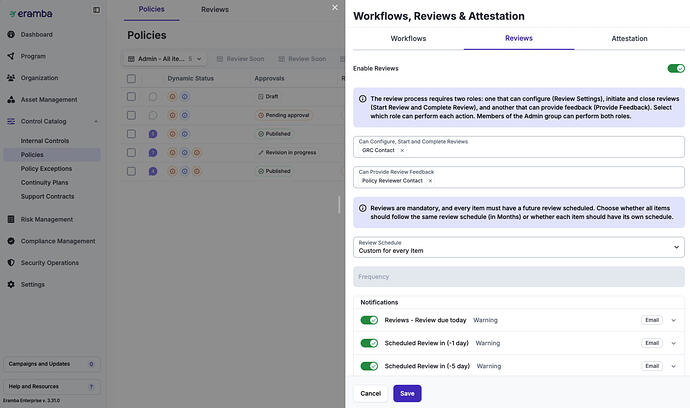Open Support Contracts in sidebar
The width and height of the screenshot is (690, 408).
[x=48, y=196]
